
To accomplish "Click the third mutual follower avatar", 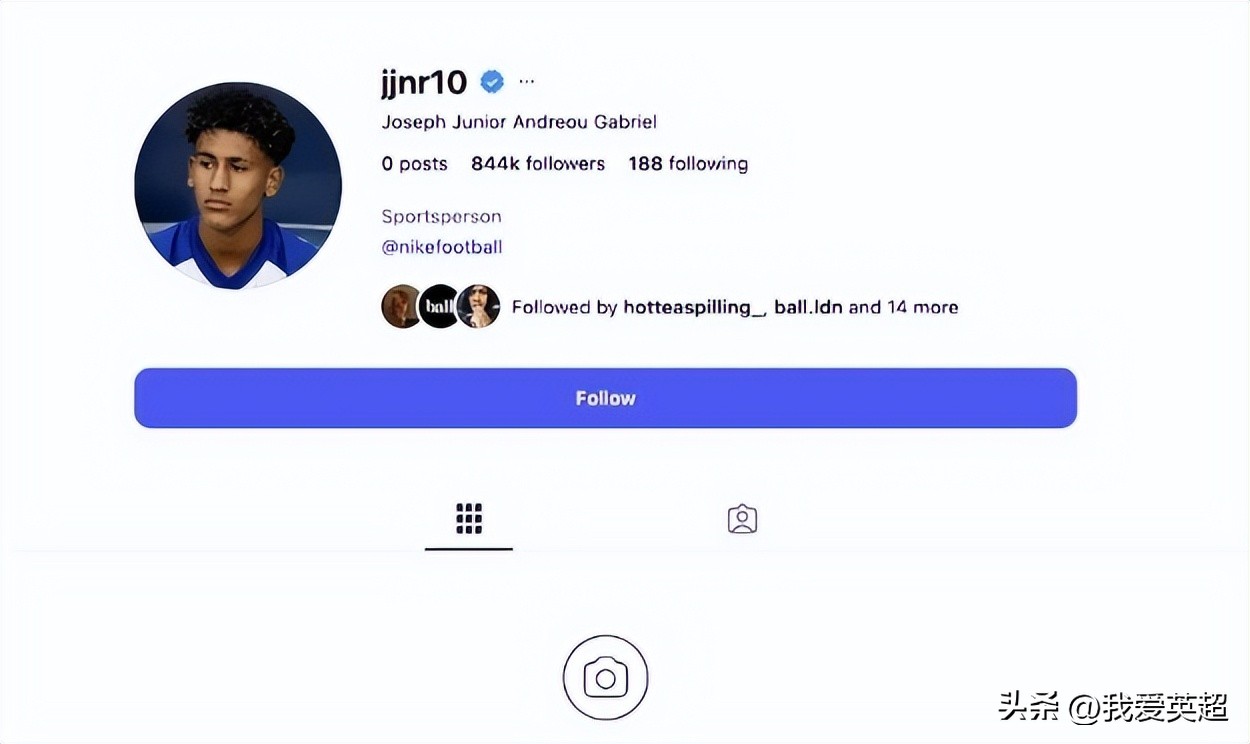I will (x=478, y=307).
